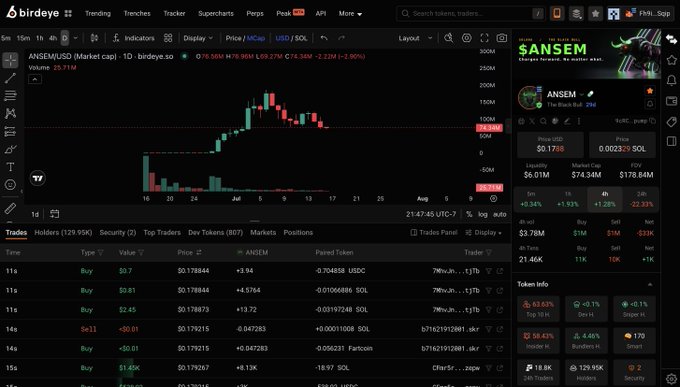This screenshot has width=680, height=387.
Task: Click the 74.34M price axis label
Action: (489, 128)
